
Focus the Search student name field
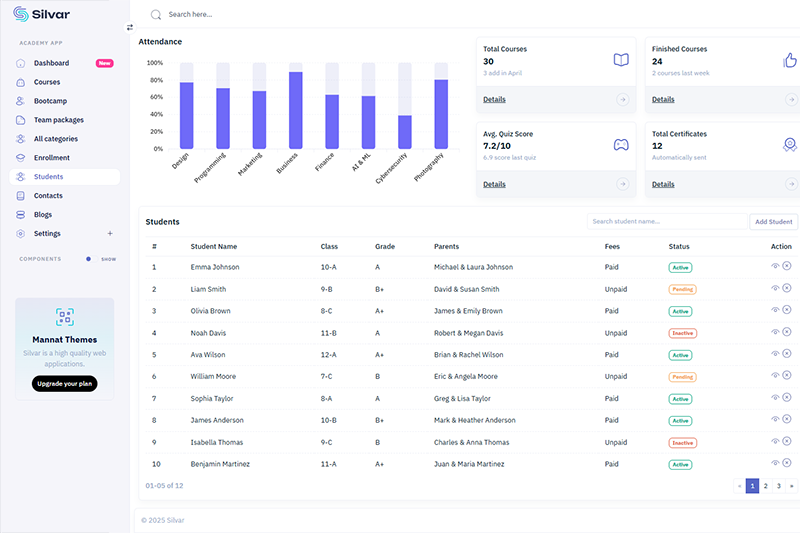666,222
